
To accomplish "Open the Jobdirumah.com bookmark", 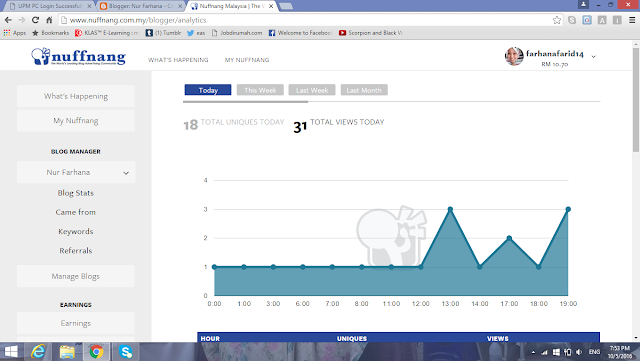I will pos(237,33).
